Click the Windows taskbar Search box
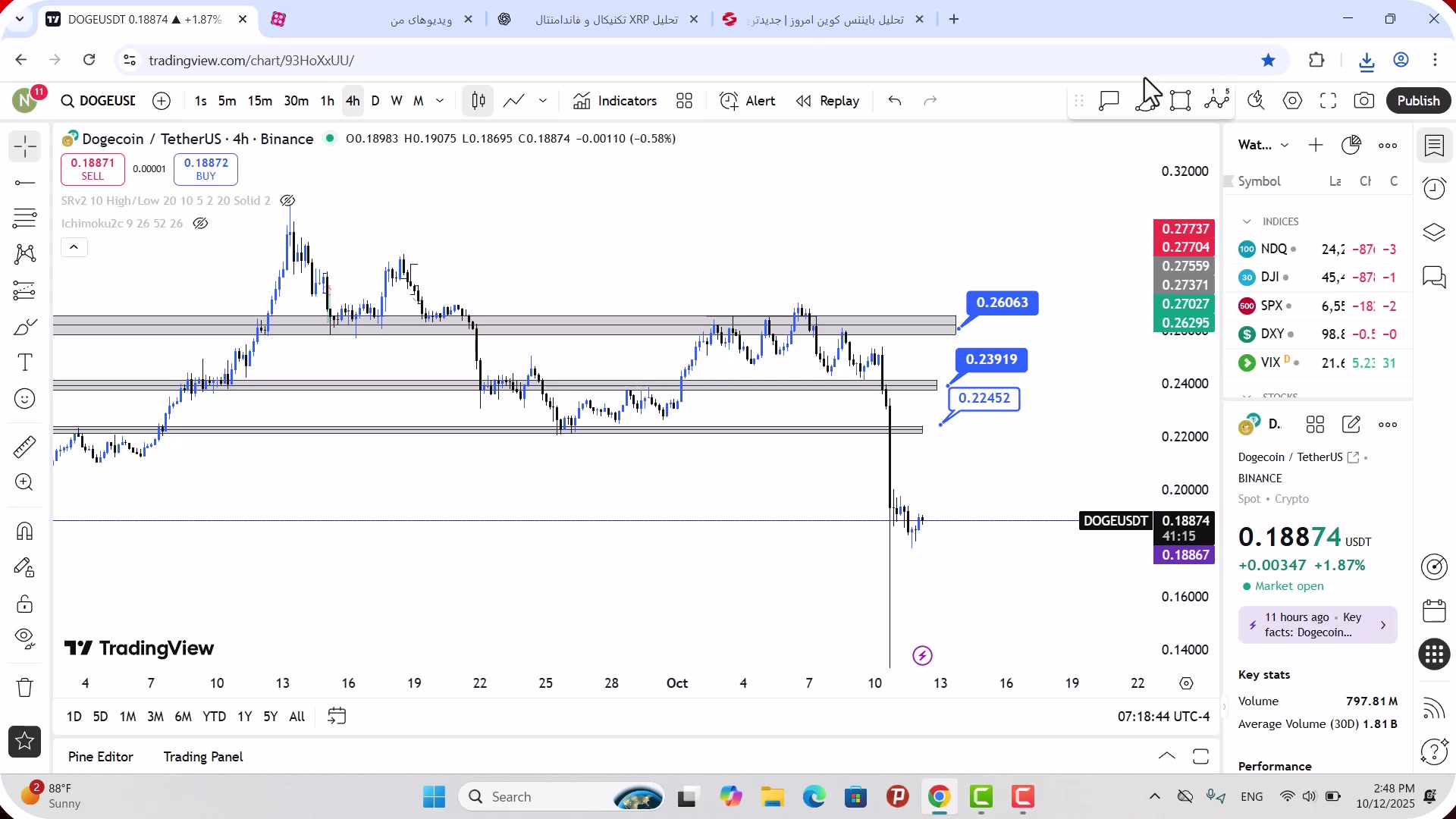 tap(561, 797)
